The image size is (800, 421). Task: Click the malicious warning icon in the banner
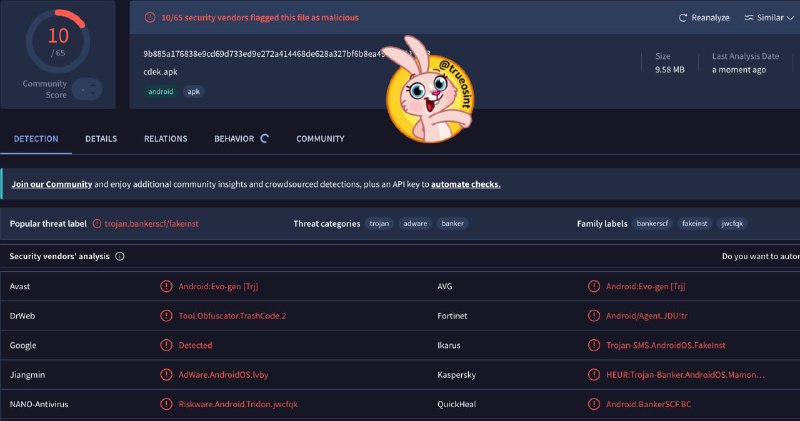[150, 17]
